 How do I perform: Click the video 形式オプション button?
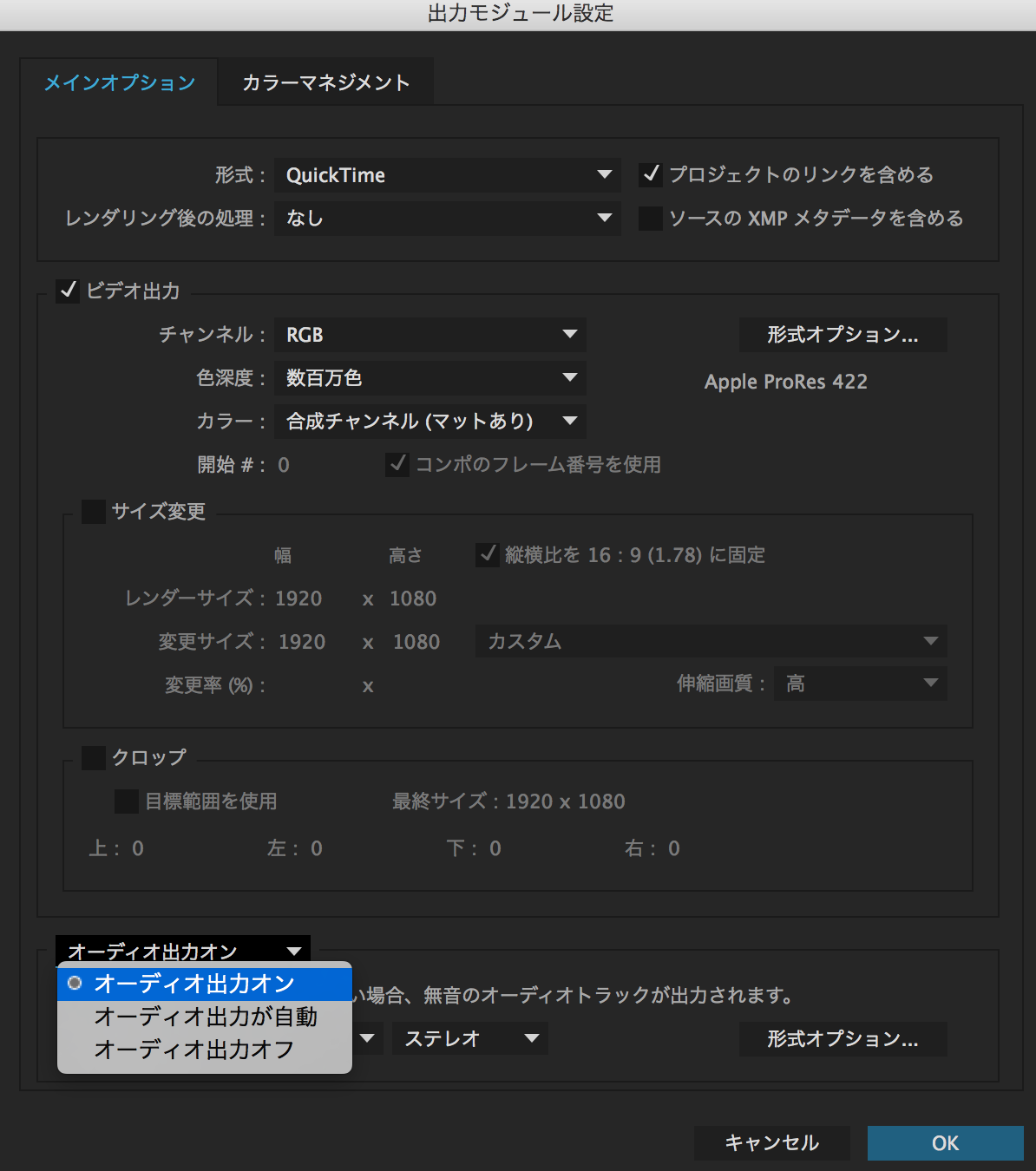click(x=843, y=335)
